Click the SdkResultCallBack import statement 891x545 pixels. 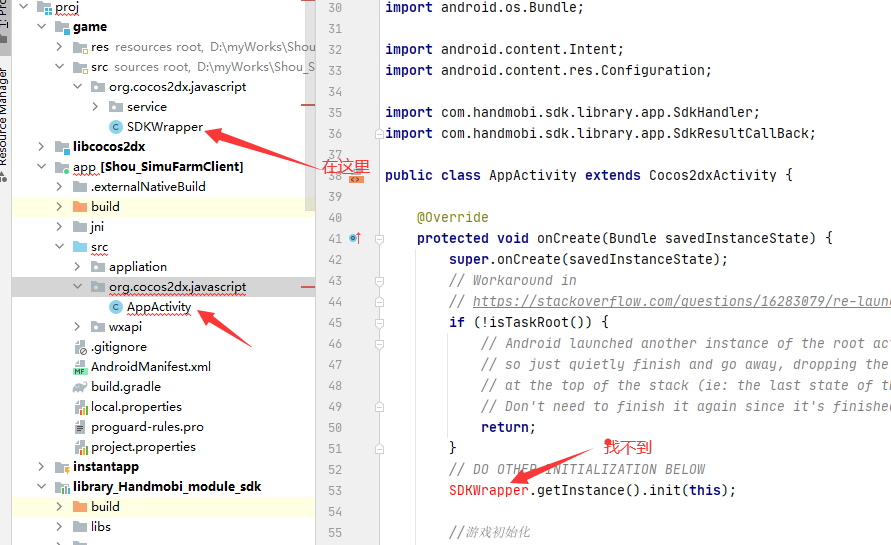pos(600,133)
